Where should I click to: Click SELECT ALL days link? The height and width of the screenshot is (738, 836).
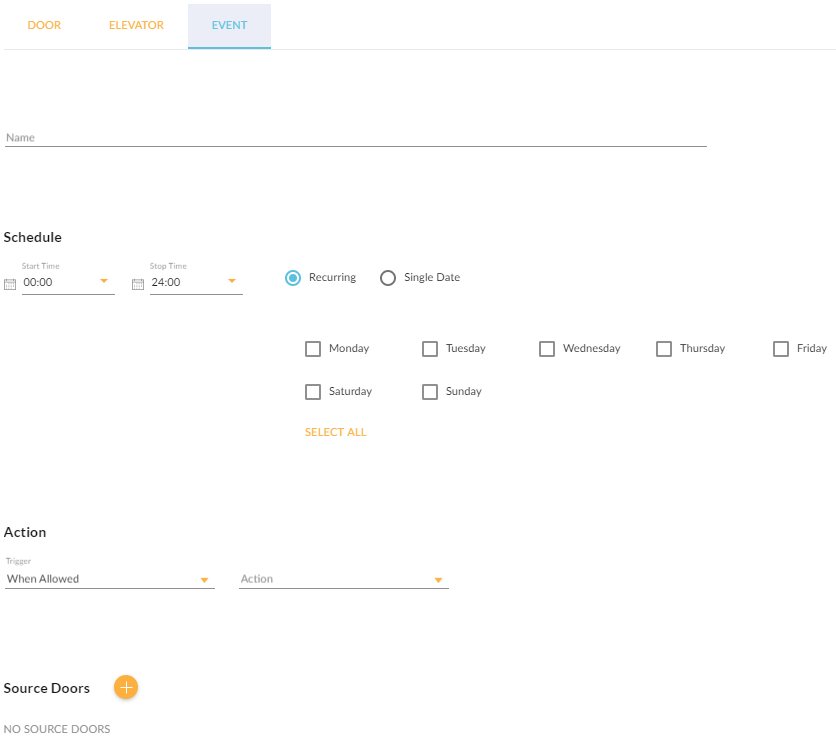tap(335, 432)
